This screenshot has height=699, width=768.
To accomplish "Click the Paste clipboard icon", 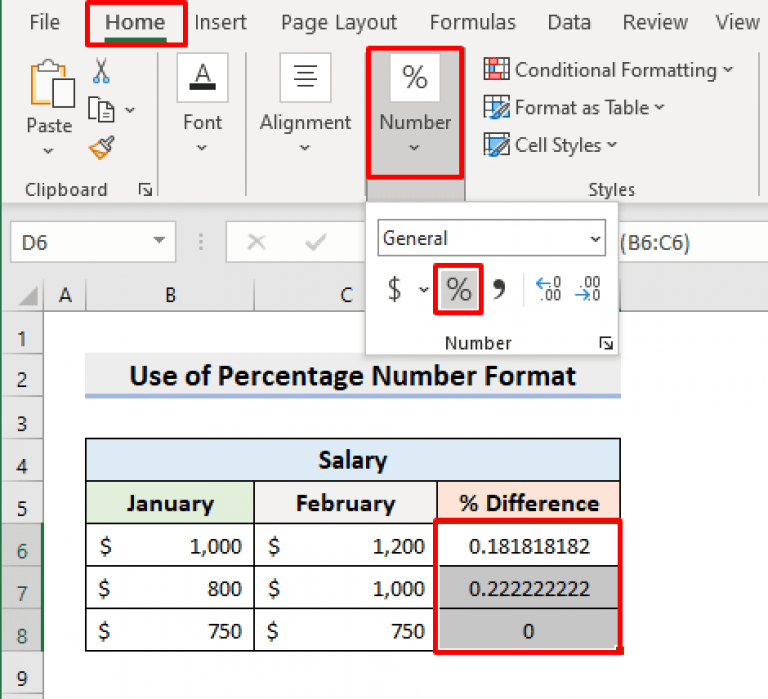I will [52, 84].
